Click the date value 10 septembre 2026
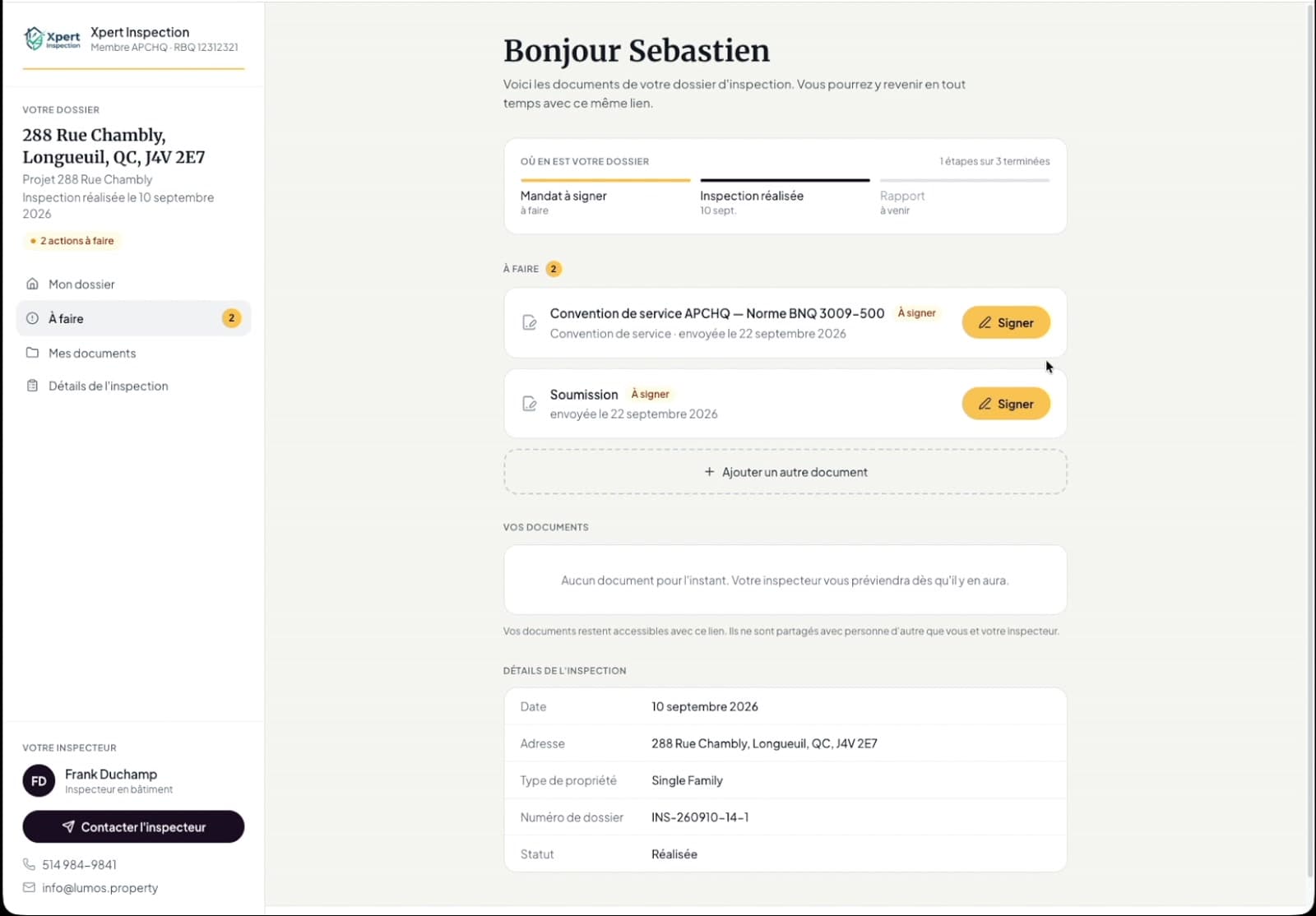The height and width of the screenshot is (916, 1316). (x=705, y=706)
